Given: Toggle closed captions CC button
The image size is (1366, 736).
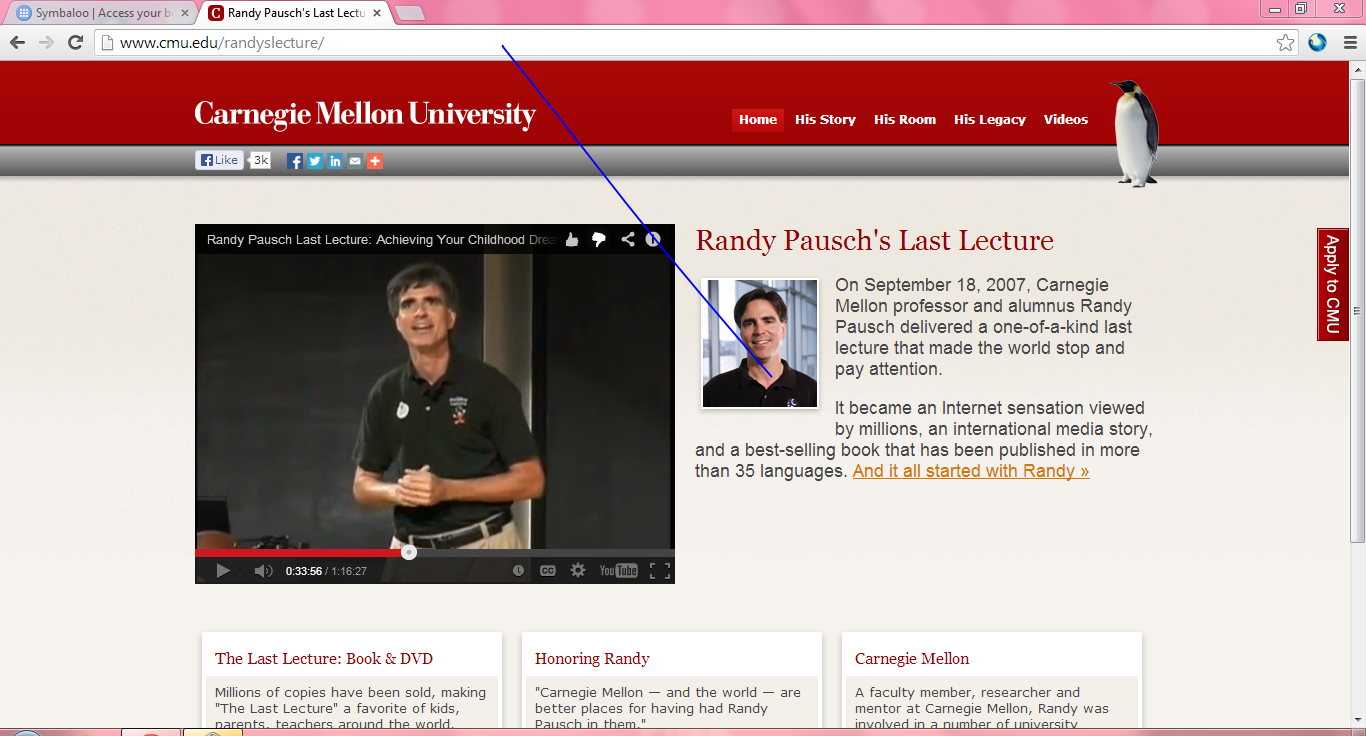Looking at the screenshot, I should [547, 570].
